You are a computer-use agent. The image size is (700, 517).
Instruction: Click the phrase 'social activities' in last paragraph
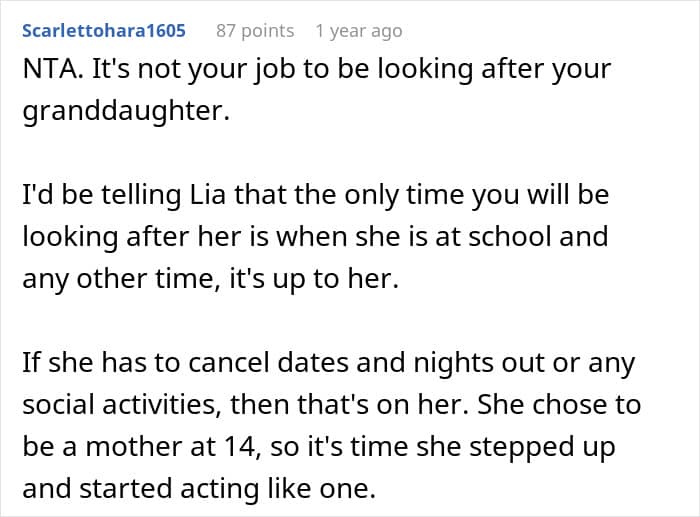click(122, 404)
